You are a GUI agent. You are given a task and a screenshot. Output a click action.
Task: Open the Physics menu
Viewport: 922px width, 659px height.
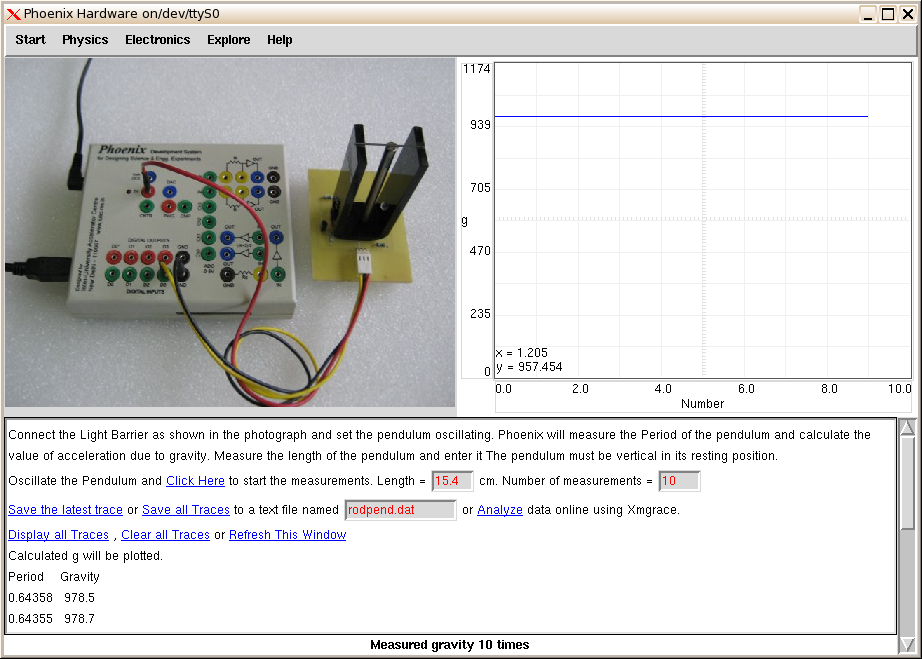pos(85,40)
